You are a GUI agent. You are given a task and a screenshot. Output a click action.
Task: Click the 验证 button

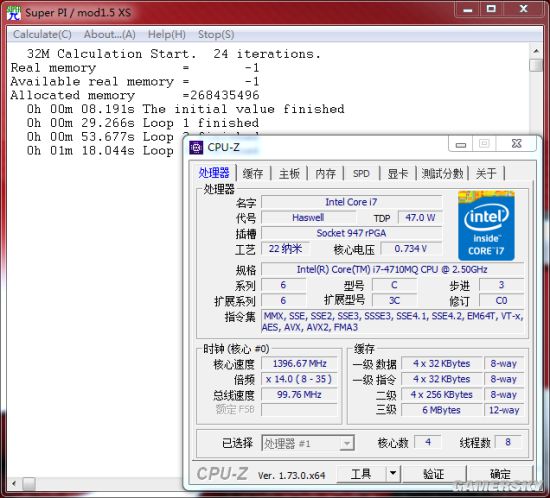coord(434,474)
